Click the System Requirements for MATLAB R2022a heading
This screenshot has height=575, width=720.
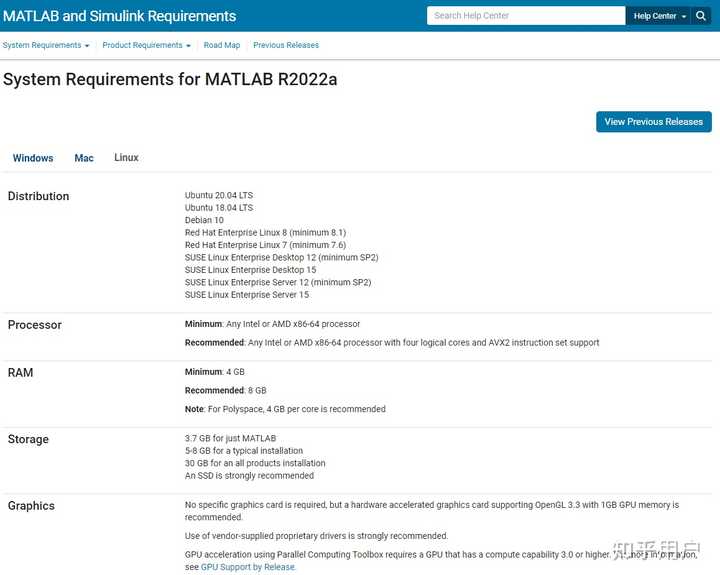[x=170, y=79]
